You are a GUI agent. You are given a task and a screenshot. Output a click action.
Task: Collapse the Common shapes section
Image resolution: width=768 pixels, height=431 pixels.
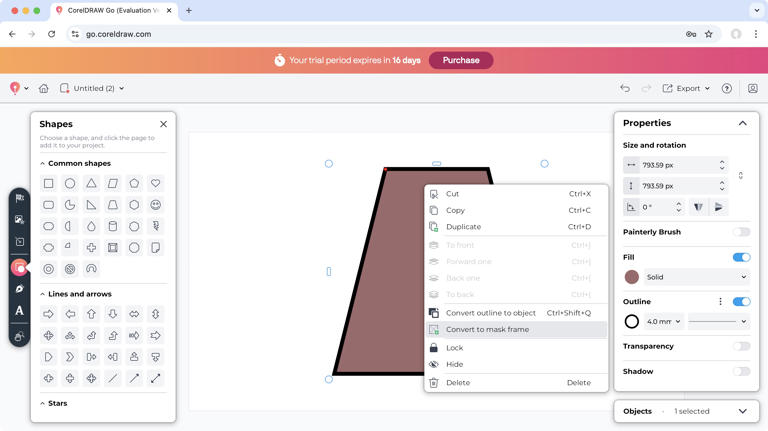pyautogui.click(x=42, y=163)
